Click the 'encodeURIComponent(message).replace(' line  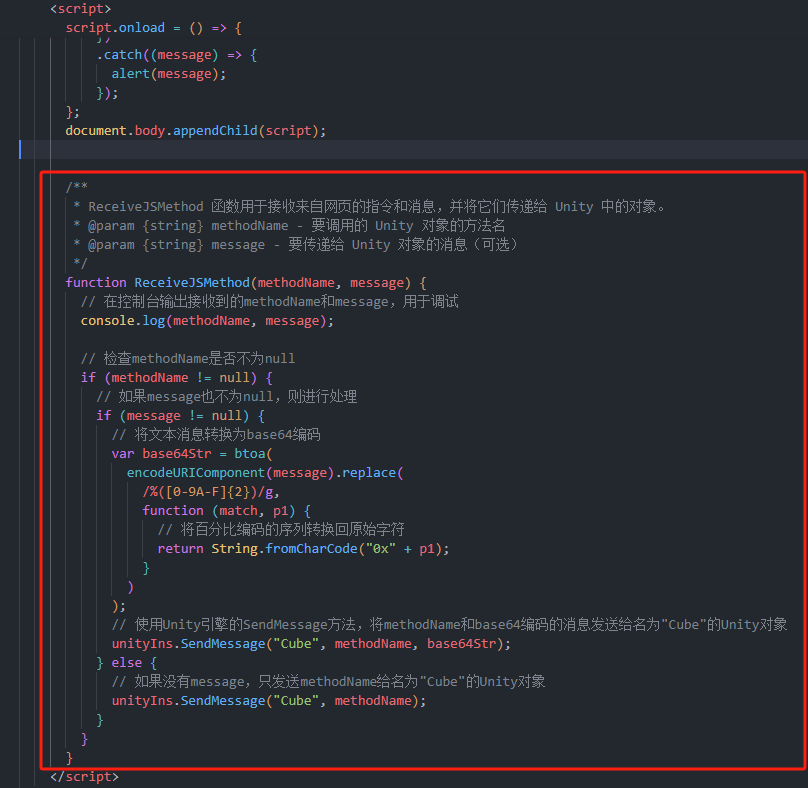click(265, 473)
